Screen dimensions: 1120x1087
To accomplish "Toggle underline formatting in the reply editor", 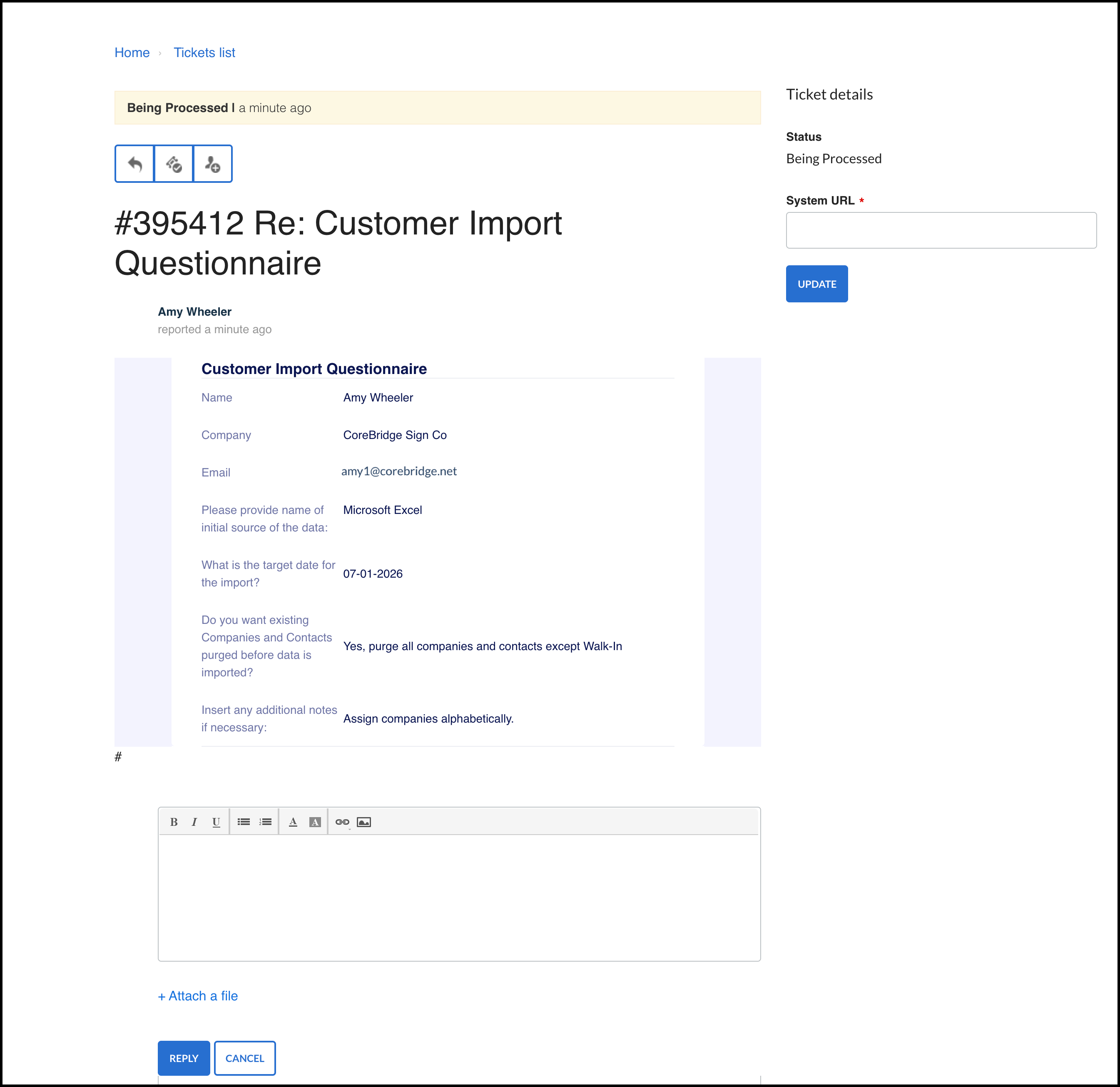I will coord(216,822).
